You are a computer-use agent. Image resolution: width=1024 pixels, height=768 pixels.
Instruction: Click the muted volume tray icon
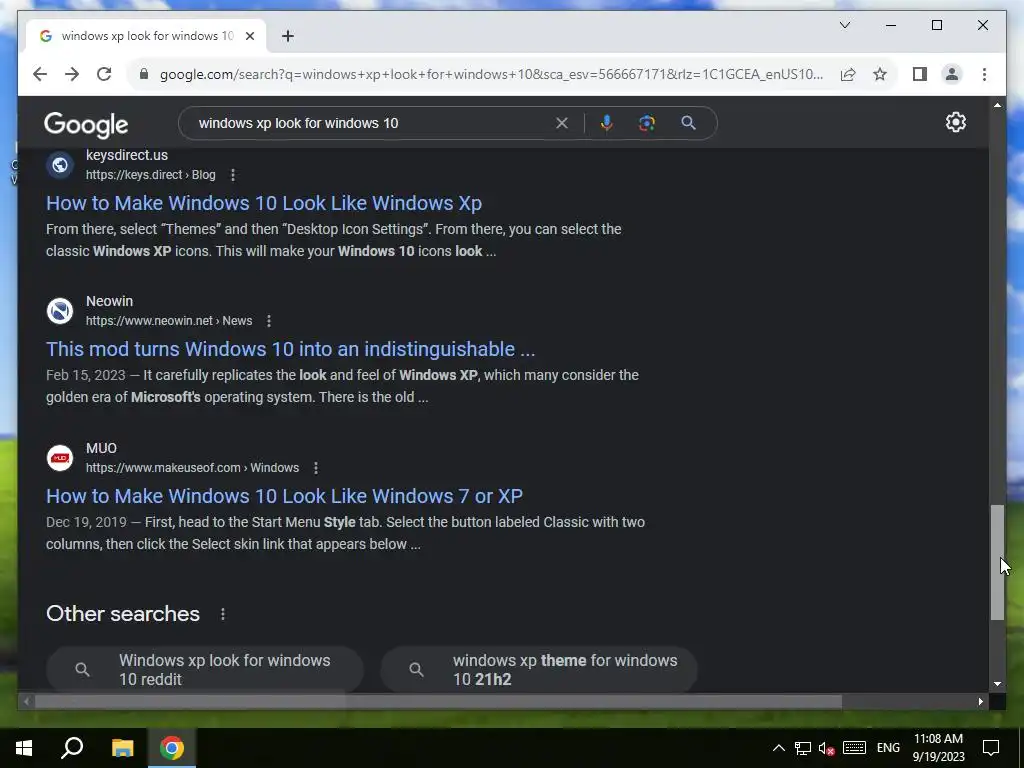[x=826, y=748]
